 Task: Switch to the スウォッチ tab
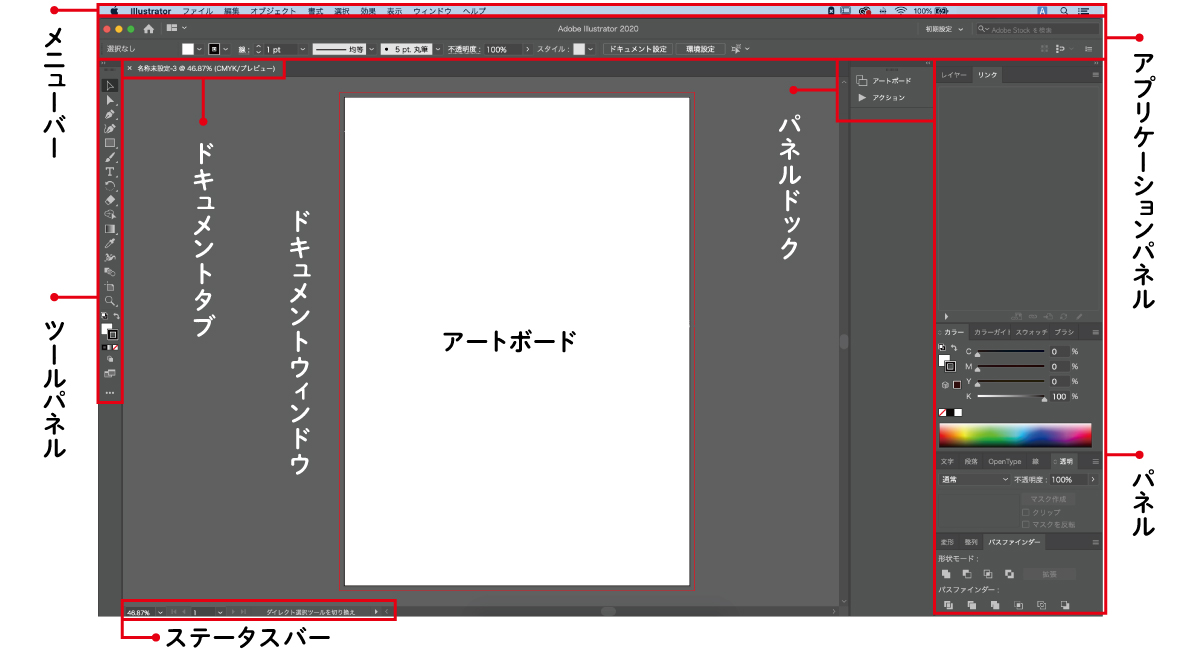pyautogui.click(x=1031, y=331)
